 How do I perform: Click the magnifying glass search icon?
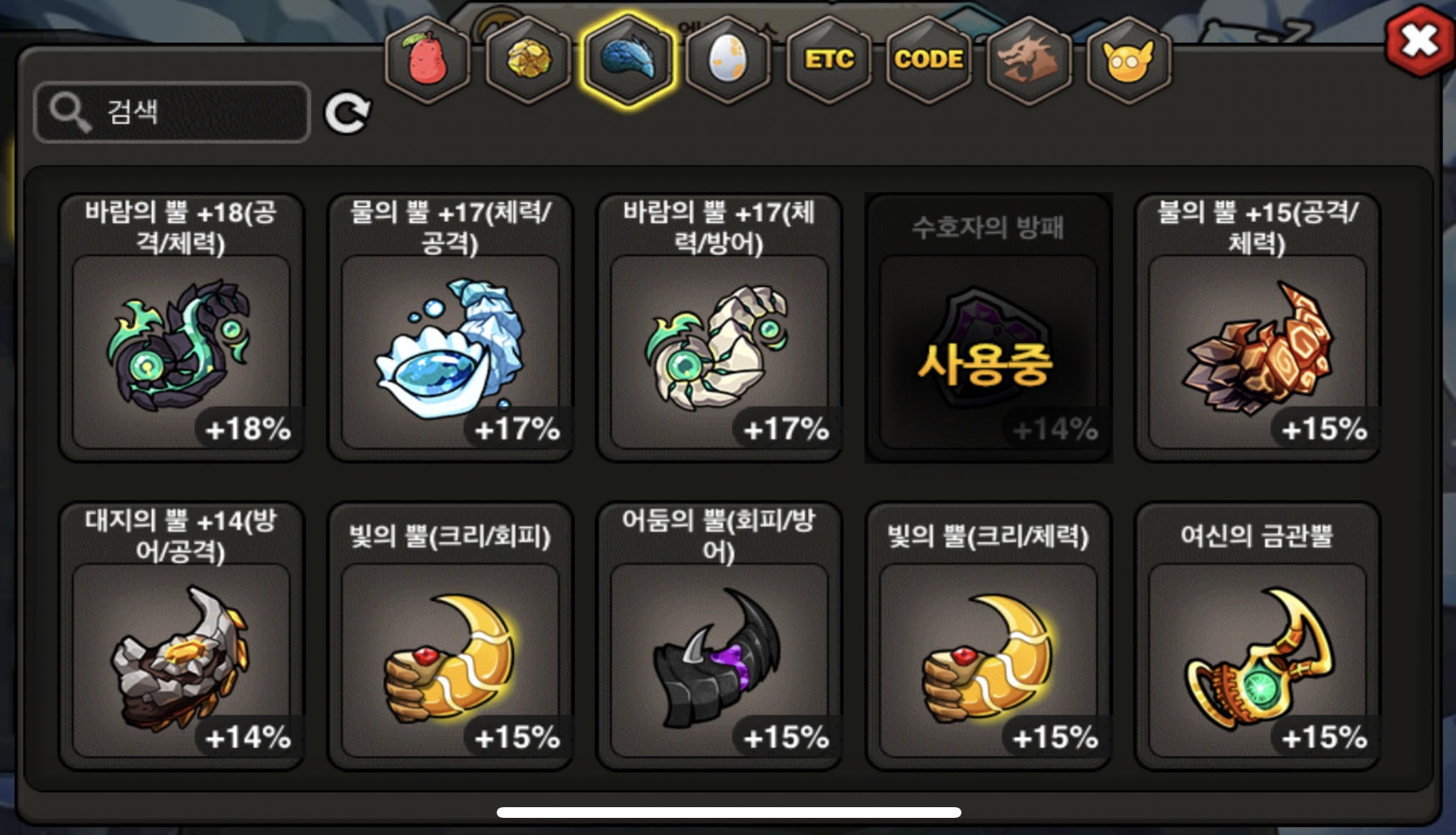click(x=69, y=112)
